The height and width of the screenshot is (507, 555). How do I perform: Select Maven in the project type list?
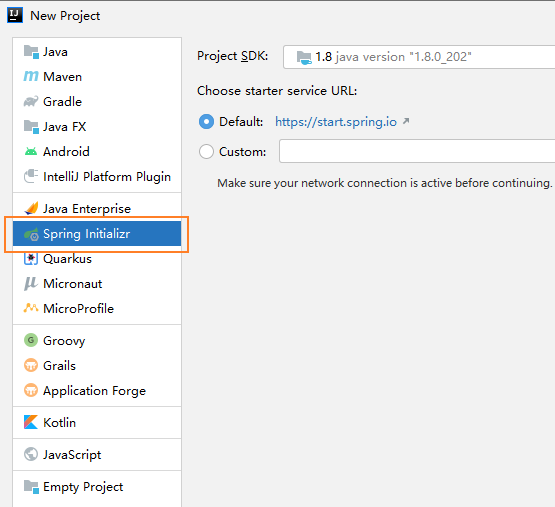click(x=97, y=77)
